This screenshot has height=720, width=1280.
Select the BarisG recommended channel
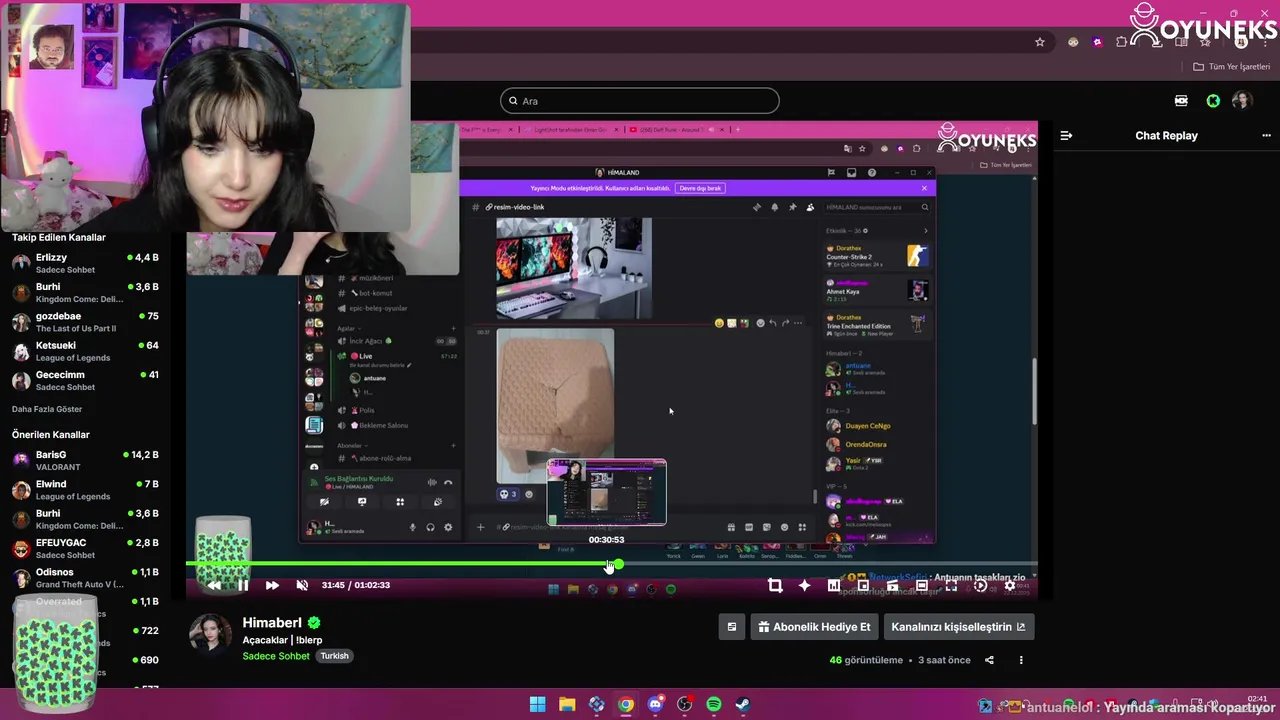pyautogui.click(x=85, y=460)
